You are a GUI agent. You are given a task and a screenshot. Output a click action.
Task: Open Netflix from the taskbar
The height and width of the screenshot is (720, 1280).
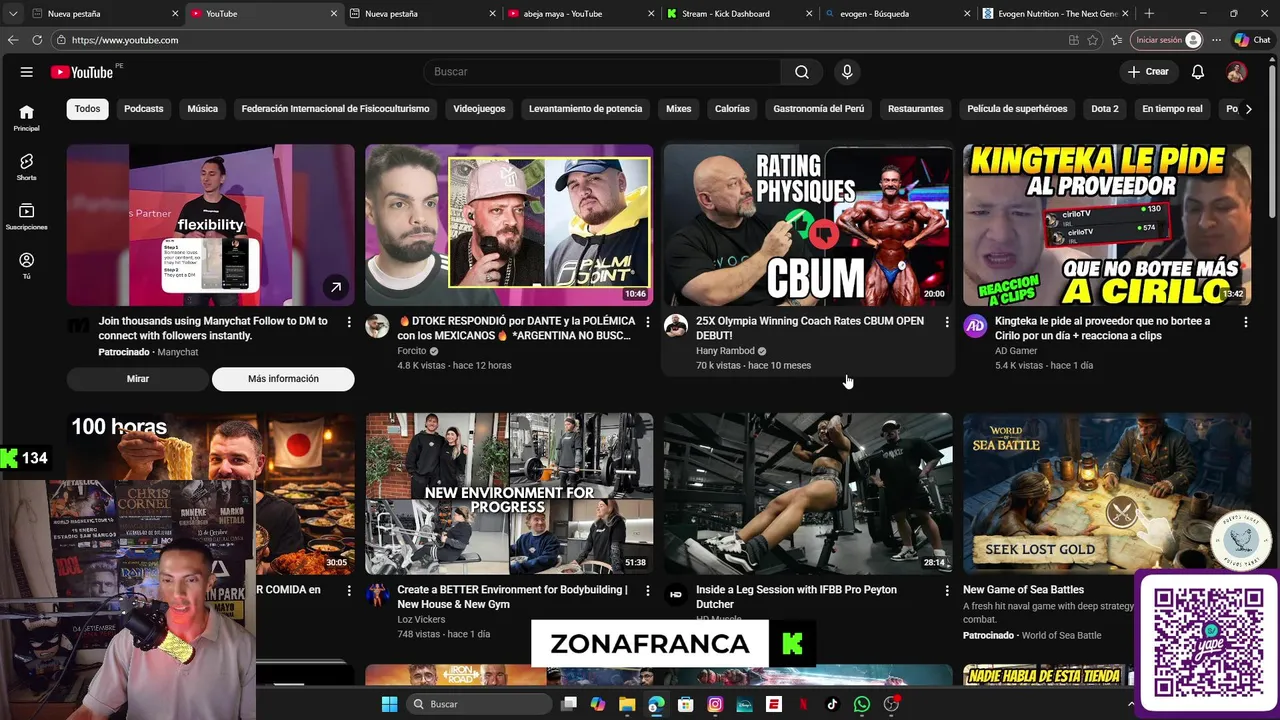803,704
